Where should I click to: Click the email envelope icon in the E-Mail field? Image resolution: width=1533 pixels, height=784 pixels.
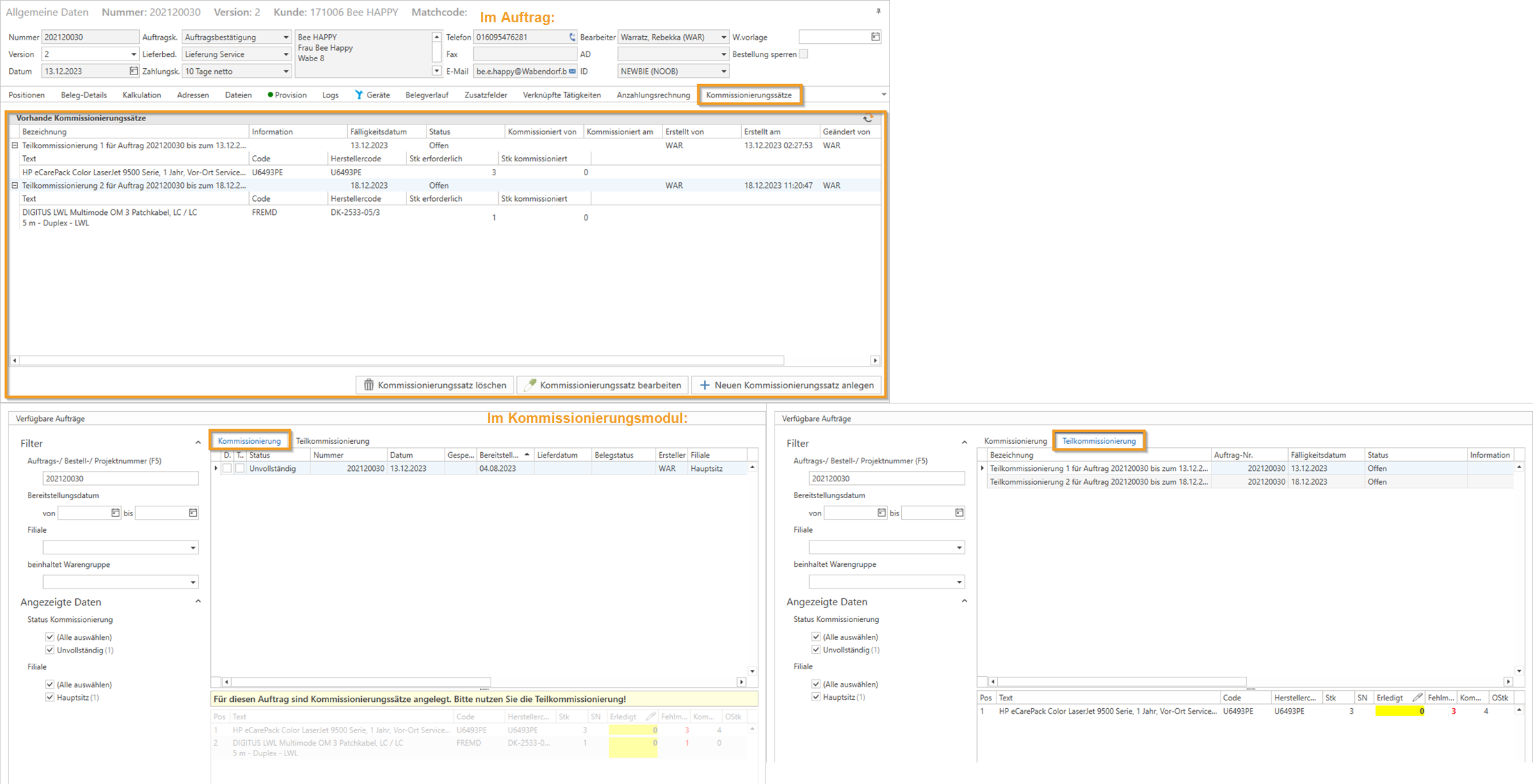point(572,71)
